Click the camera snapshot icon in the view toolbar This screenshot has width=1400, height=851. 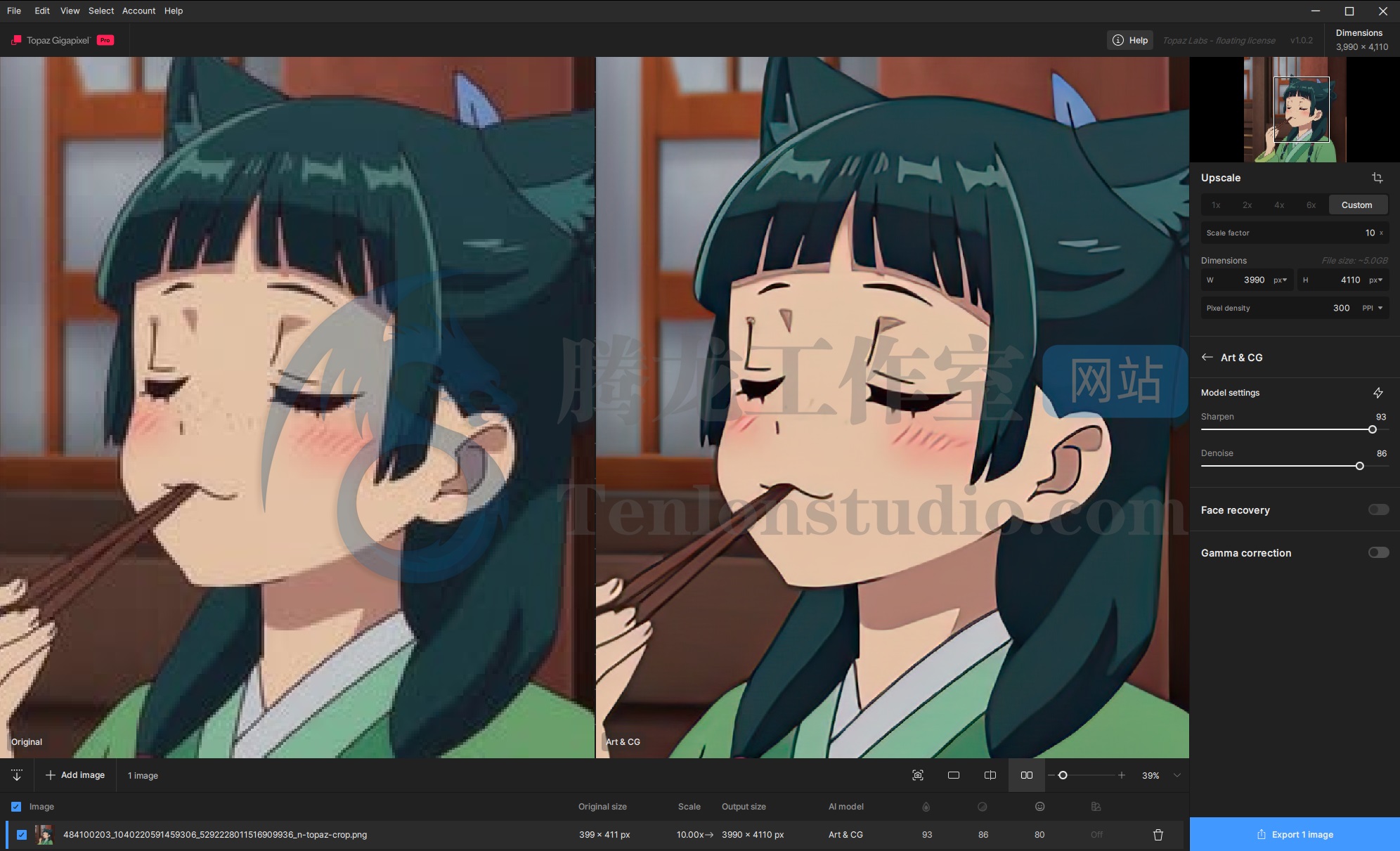pyautogui.click(x=918, y=775)
